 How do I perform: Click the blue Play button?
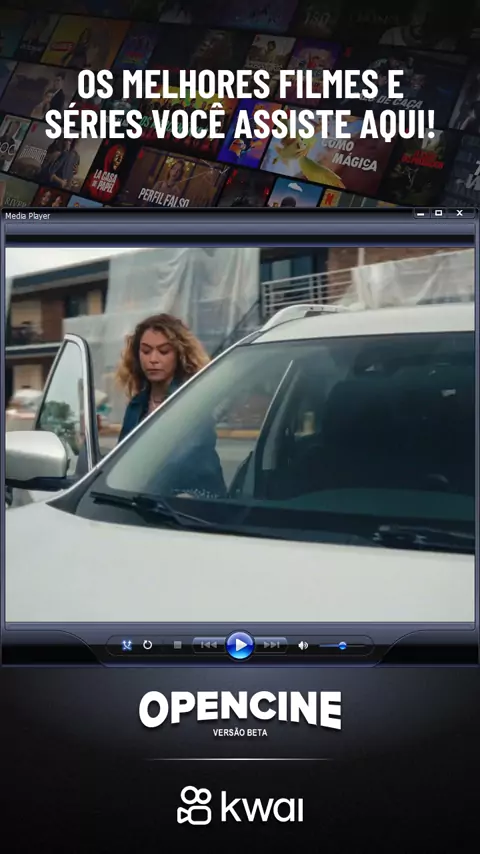[240, 645]
